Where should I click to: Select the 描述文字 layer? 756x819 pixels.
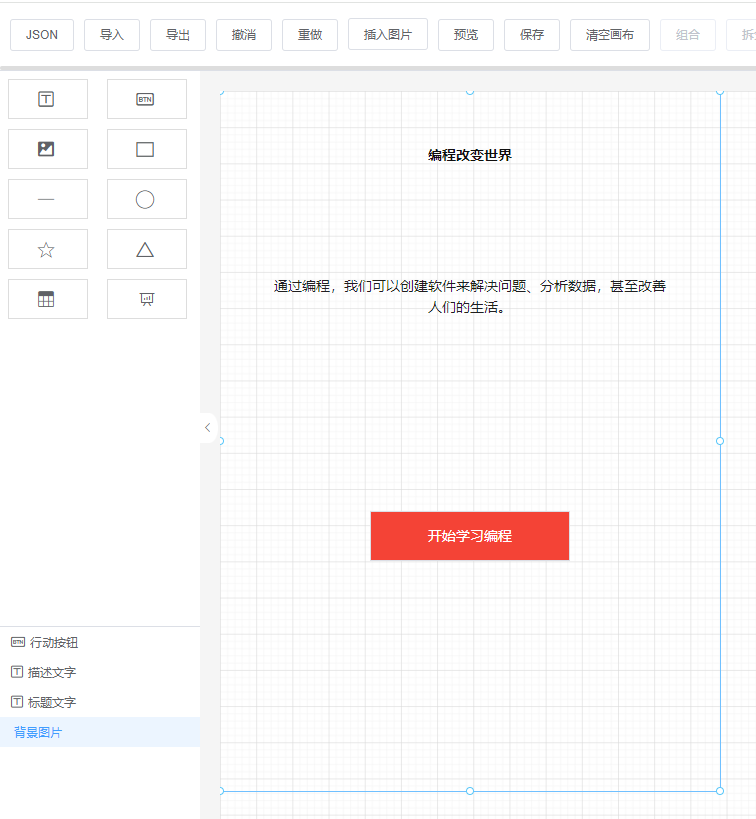pyautogui.click(x=100, y=672)
